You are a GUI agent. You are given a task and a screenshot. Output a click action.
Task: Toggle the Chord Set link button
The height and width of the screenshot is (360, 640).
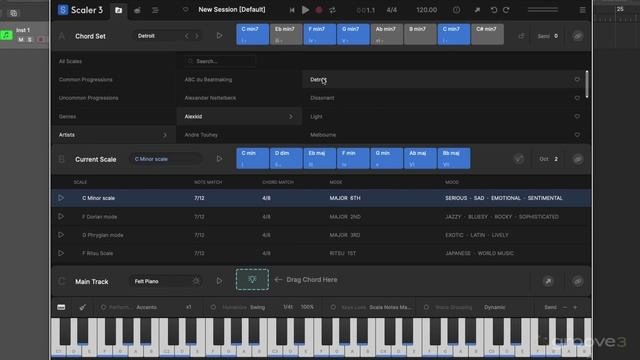(578, 36)
